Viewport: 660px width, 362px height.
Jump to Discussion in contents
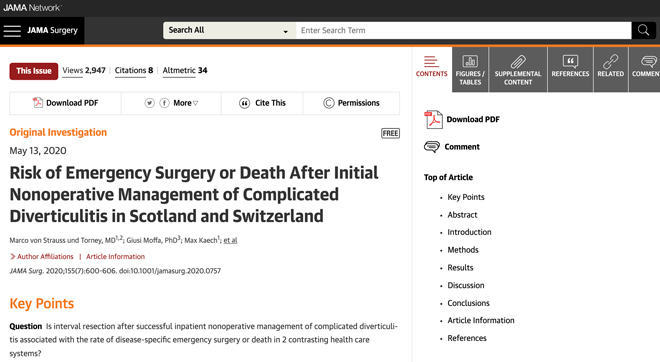[x=466, y=285]
